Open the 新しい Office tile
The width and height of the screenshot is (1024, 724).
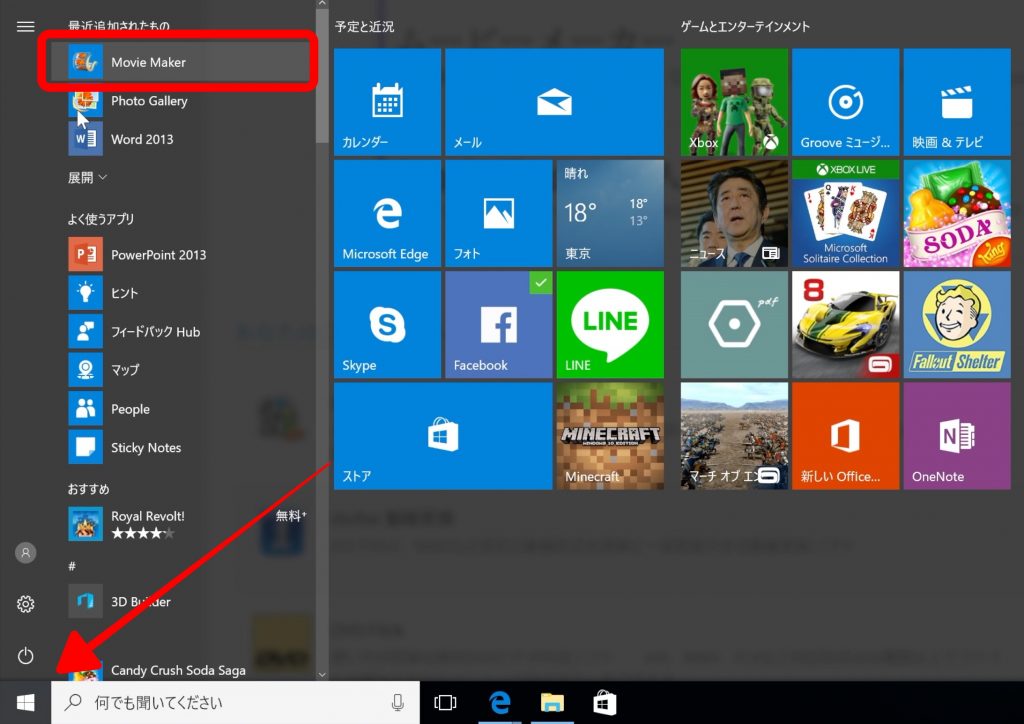(x=846, y=436)
